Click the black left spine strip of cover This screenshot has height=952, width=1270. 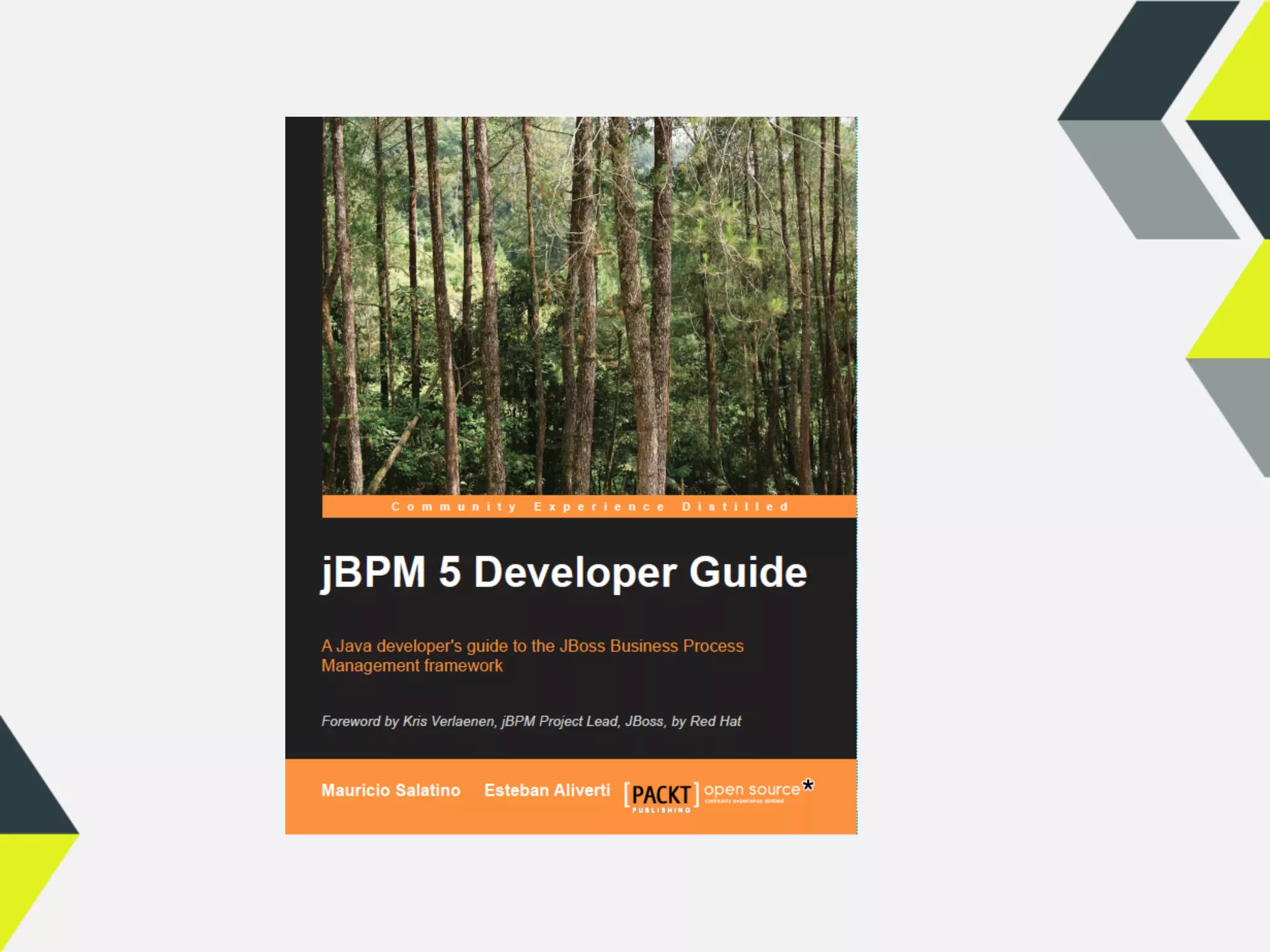303,310
